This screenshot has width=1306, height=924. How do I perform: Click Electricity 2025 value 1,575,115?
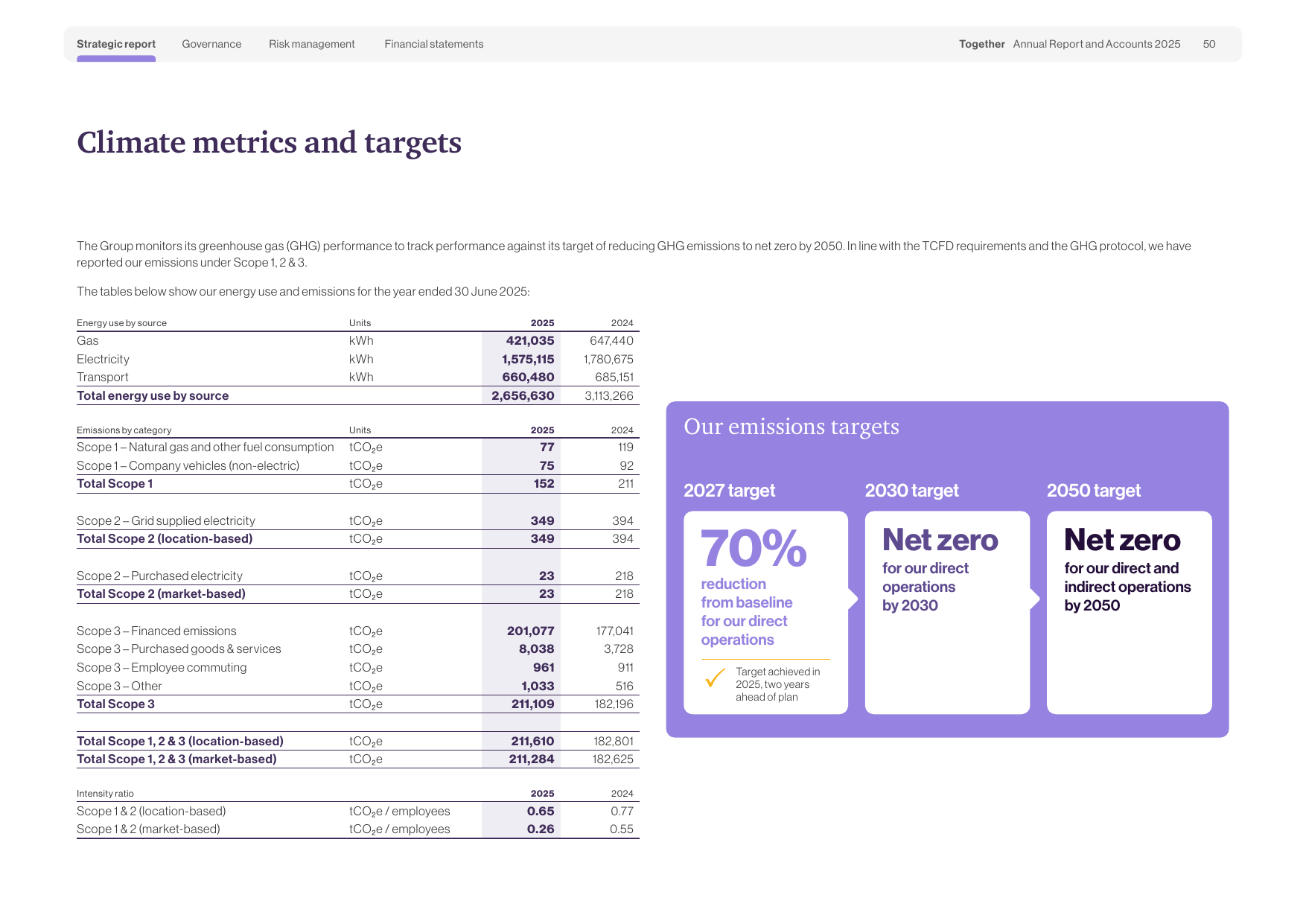point(528,359)
